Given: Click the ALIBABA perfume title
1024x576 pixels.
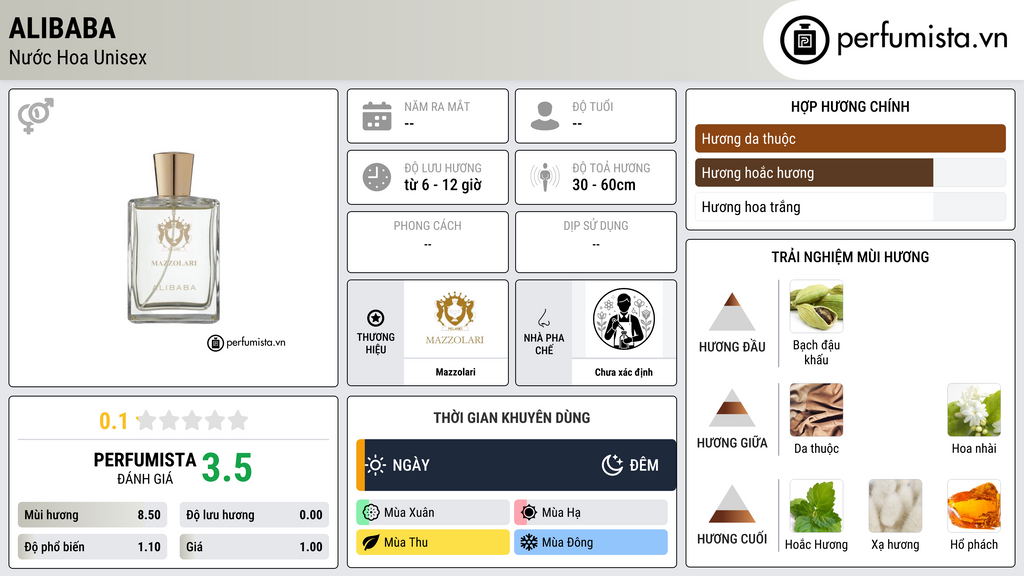Looking at the screenshot, I should [62, 28].
